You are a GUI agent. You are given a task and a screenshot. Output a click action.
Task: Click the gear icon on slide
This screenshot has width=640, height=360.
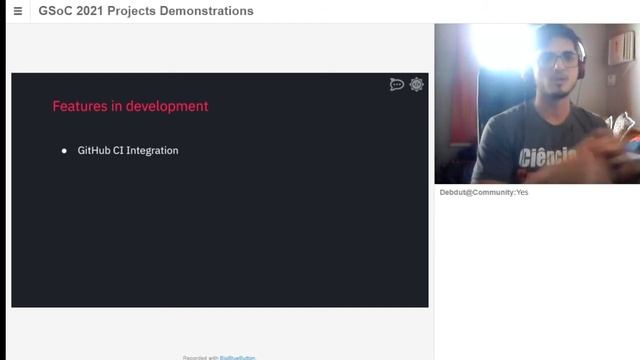pos(416,84)
